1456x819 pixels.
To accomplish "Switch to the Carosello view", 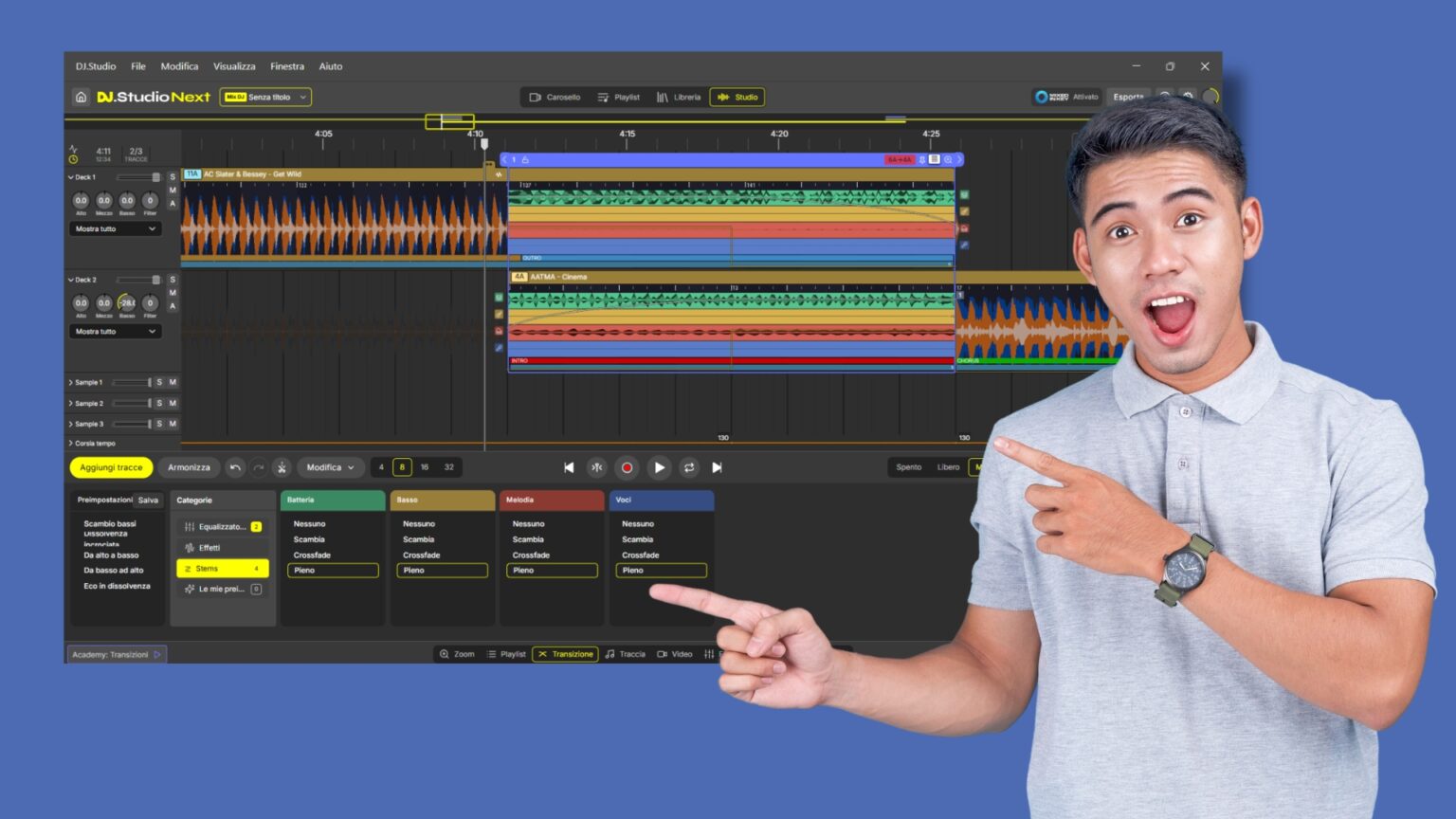I will pyautogui.click(x=555, y=97).
